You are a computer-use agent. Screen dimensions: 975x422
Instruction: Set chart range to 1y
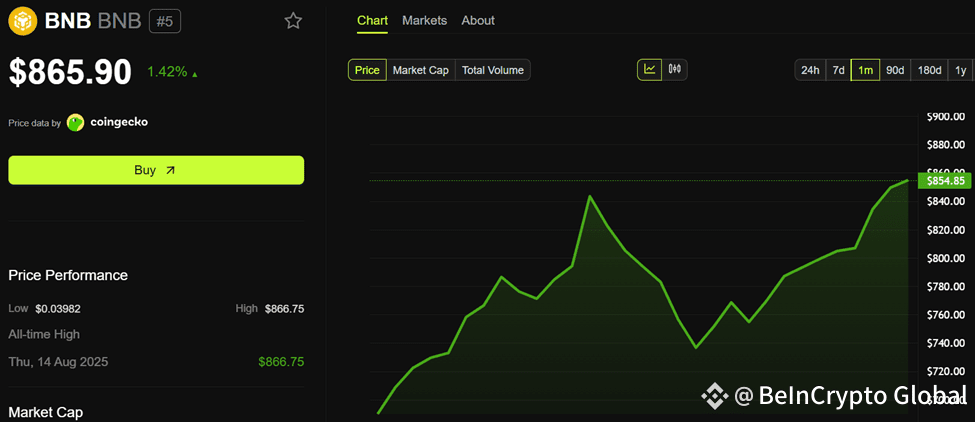pos(961,70)
